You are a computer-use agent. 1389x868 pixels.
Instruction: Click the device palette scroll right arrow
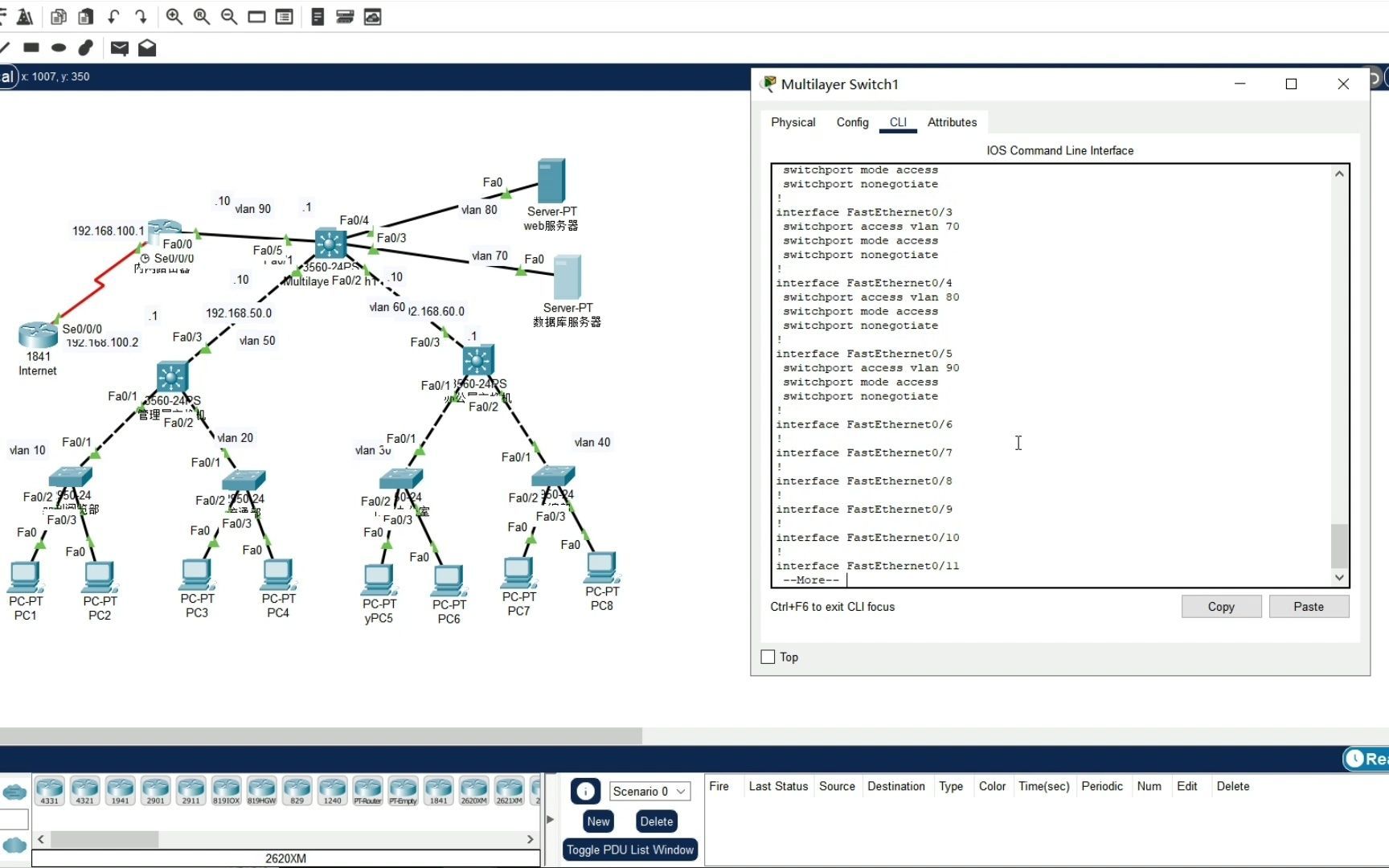coord(530,839)
